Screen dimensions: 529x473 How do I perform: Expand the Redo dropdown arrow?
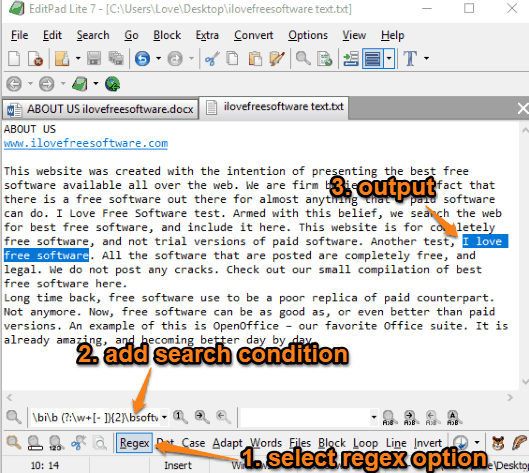(191, 58)
